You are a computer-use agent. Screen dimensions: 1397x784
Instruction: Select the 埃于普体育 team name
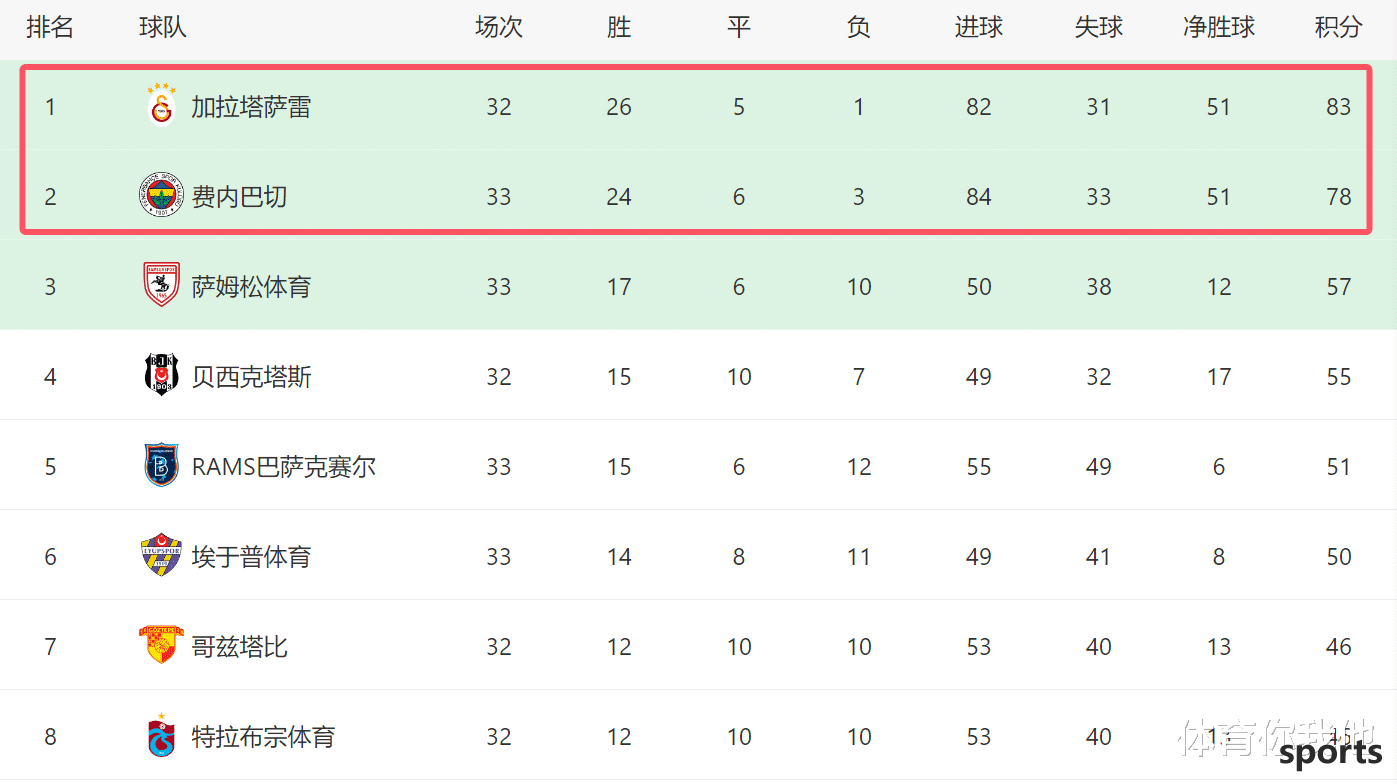(251, 557)
